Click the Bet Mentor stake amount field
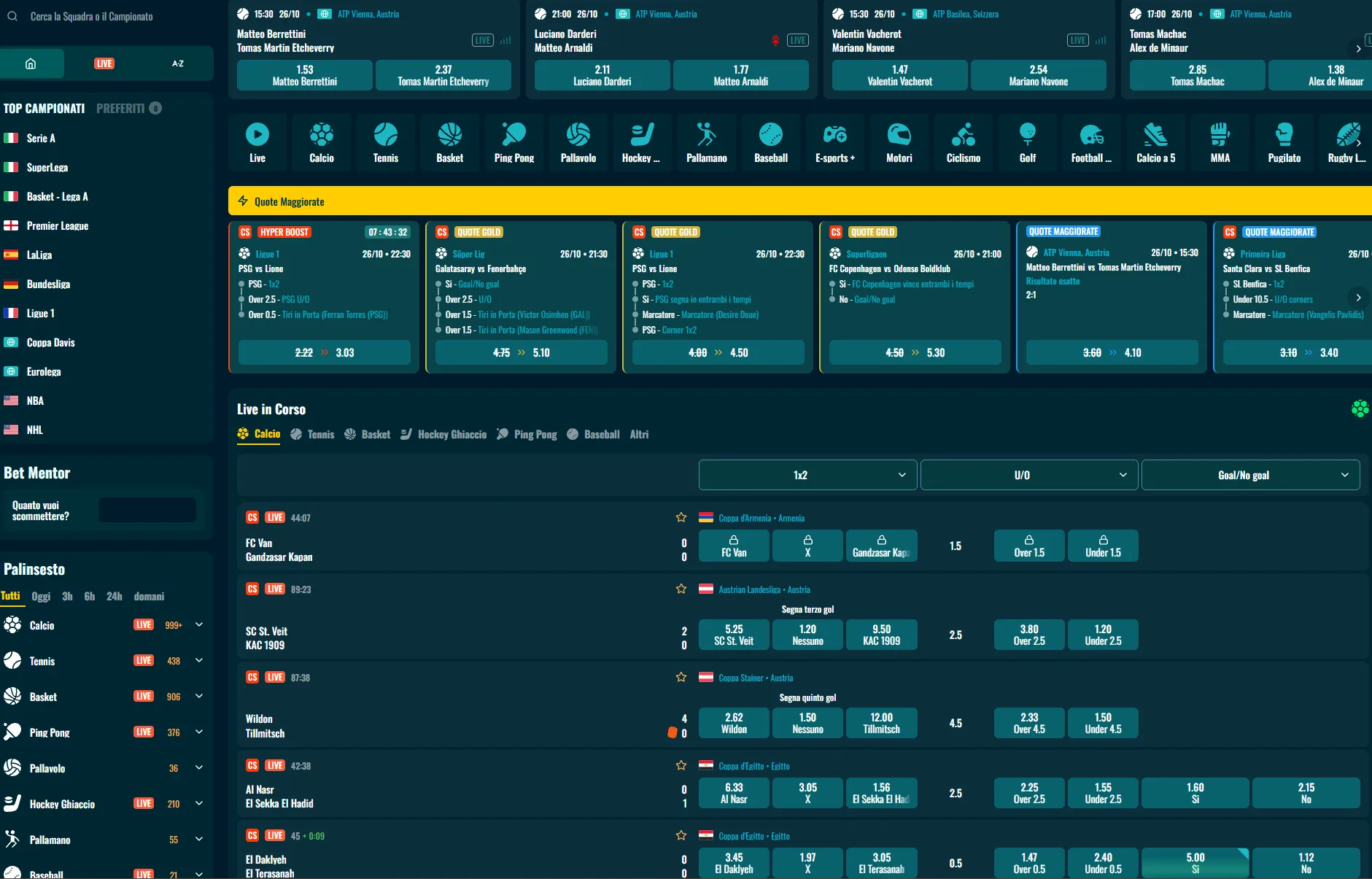Image resolution: width=1372 pixels, height=879 pixels. 147,510
